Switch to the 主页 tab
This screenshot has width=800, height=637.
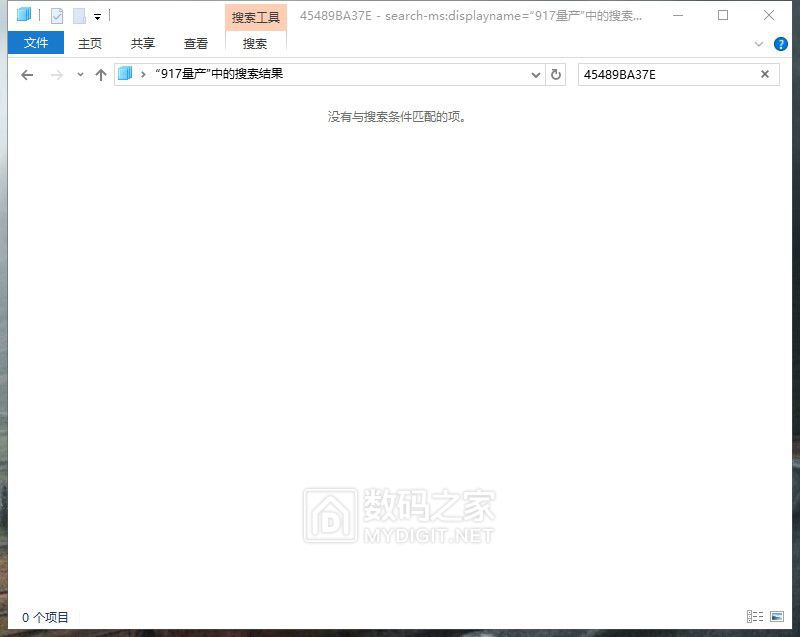pos(90,44)
